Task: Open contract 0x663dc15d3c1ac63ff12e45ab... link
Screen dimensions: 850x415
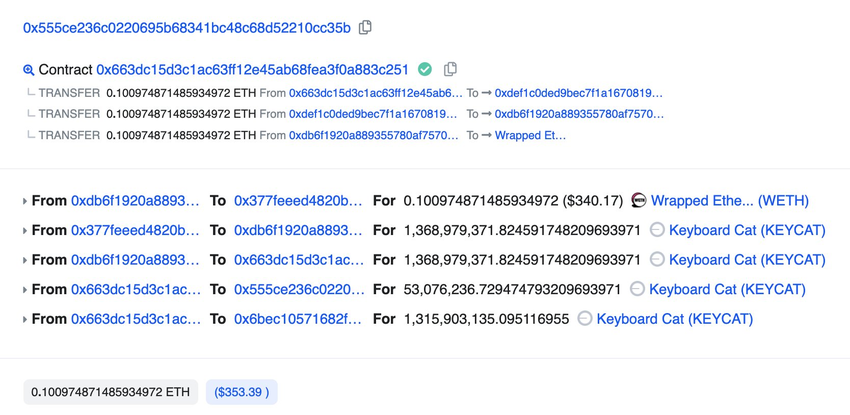Action: (252, 70)
